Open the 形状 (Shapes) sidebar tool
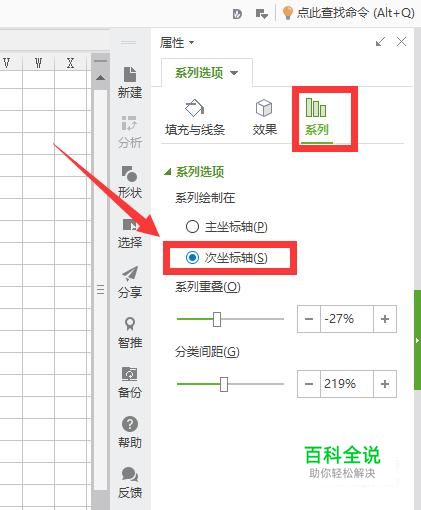 (x=130, y=182)
